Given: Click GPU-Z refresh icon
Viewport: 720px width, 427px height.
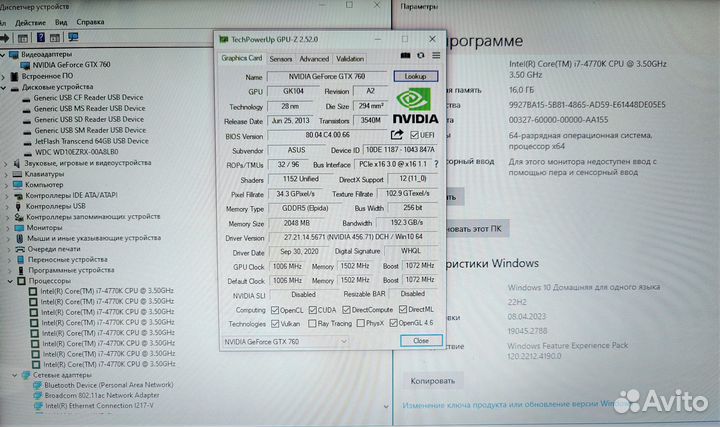Looking at the screenshot, I should click(421, 56).
